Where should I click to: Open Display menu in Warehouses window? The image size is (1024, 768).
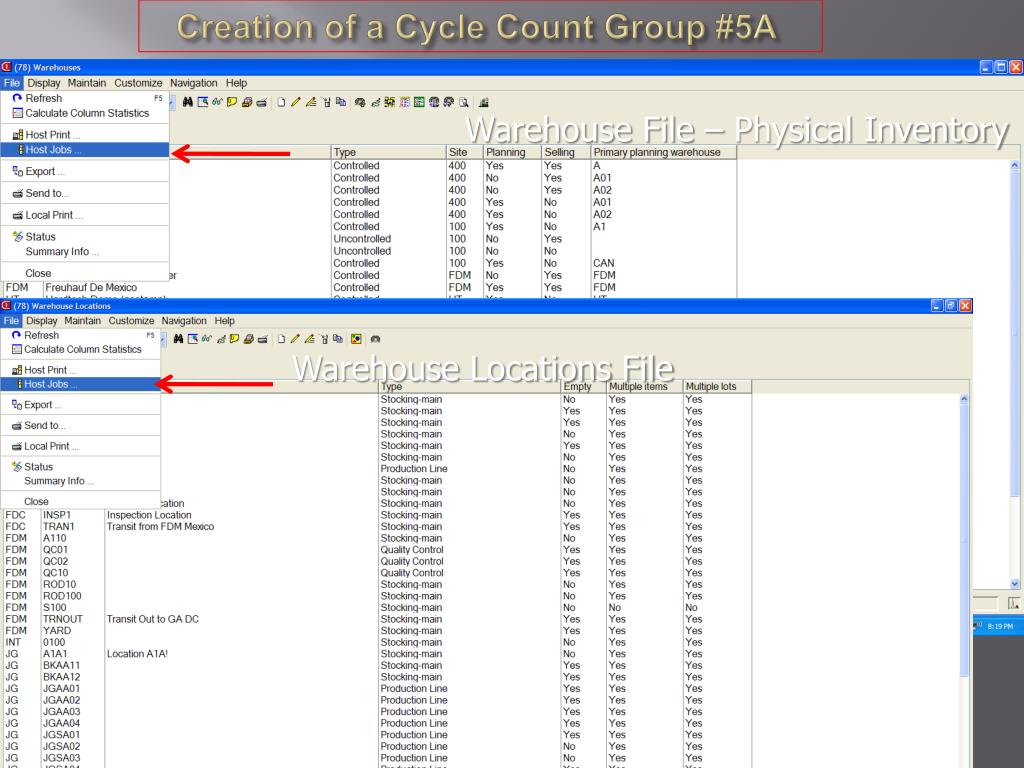44,83
